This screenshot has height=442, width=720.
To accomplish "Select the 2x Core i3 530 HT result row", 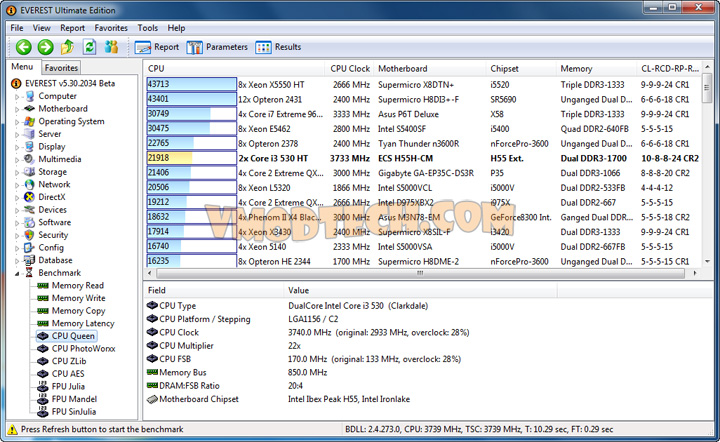I will point(422,158).
